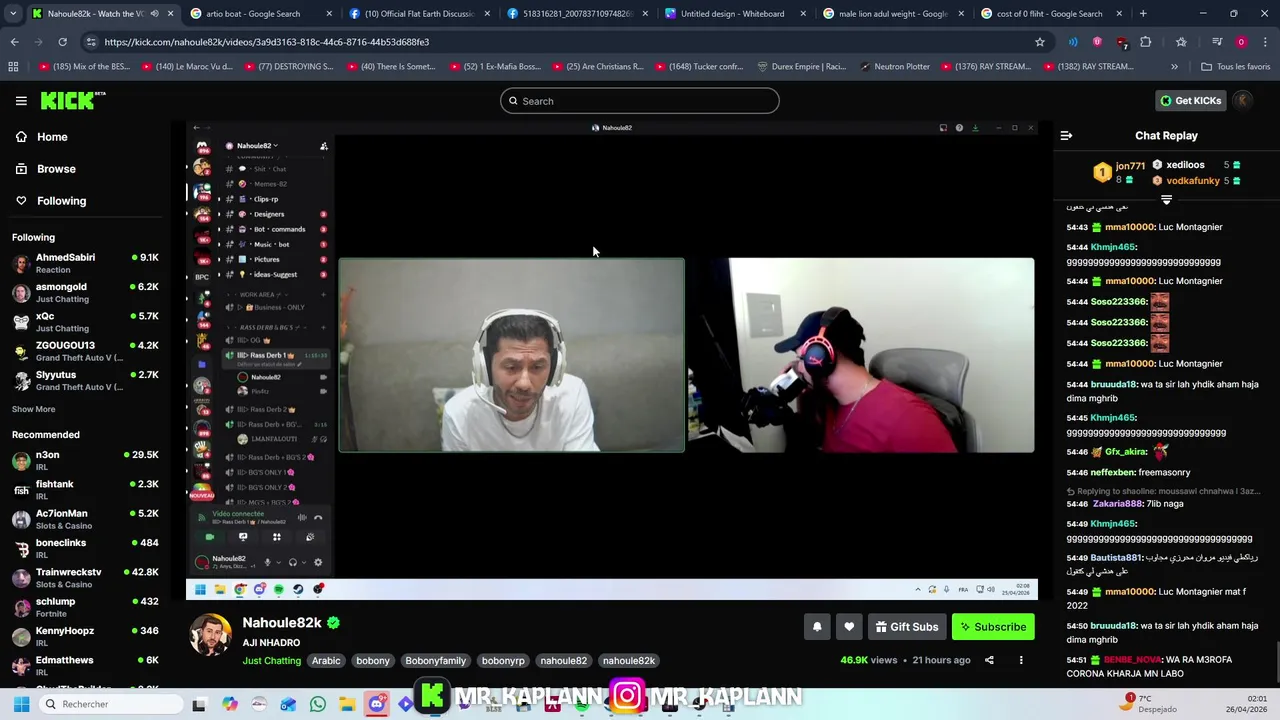Click the Bobonyfamily tag
The height and width of the screenshot is (720, 1280).
click(x=435, y=661)
